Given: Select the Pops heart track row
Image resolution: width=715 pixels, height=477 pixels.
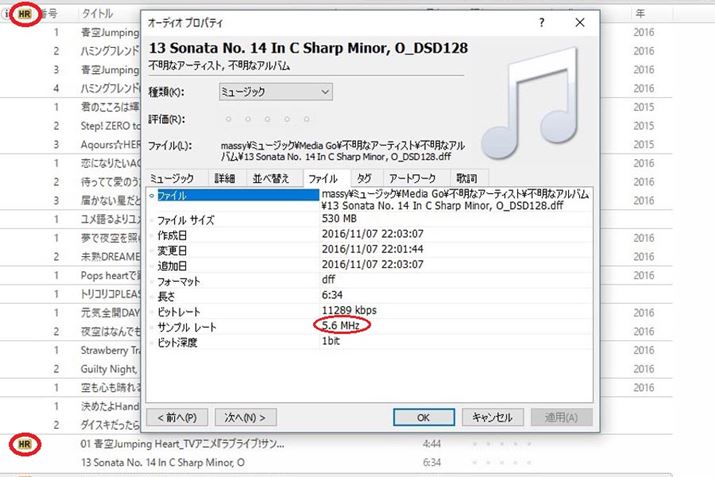Looking at the screenshot, I should (x=110, y=275).
